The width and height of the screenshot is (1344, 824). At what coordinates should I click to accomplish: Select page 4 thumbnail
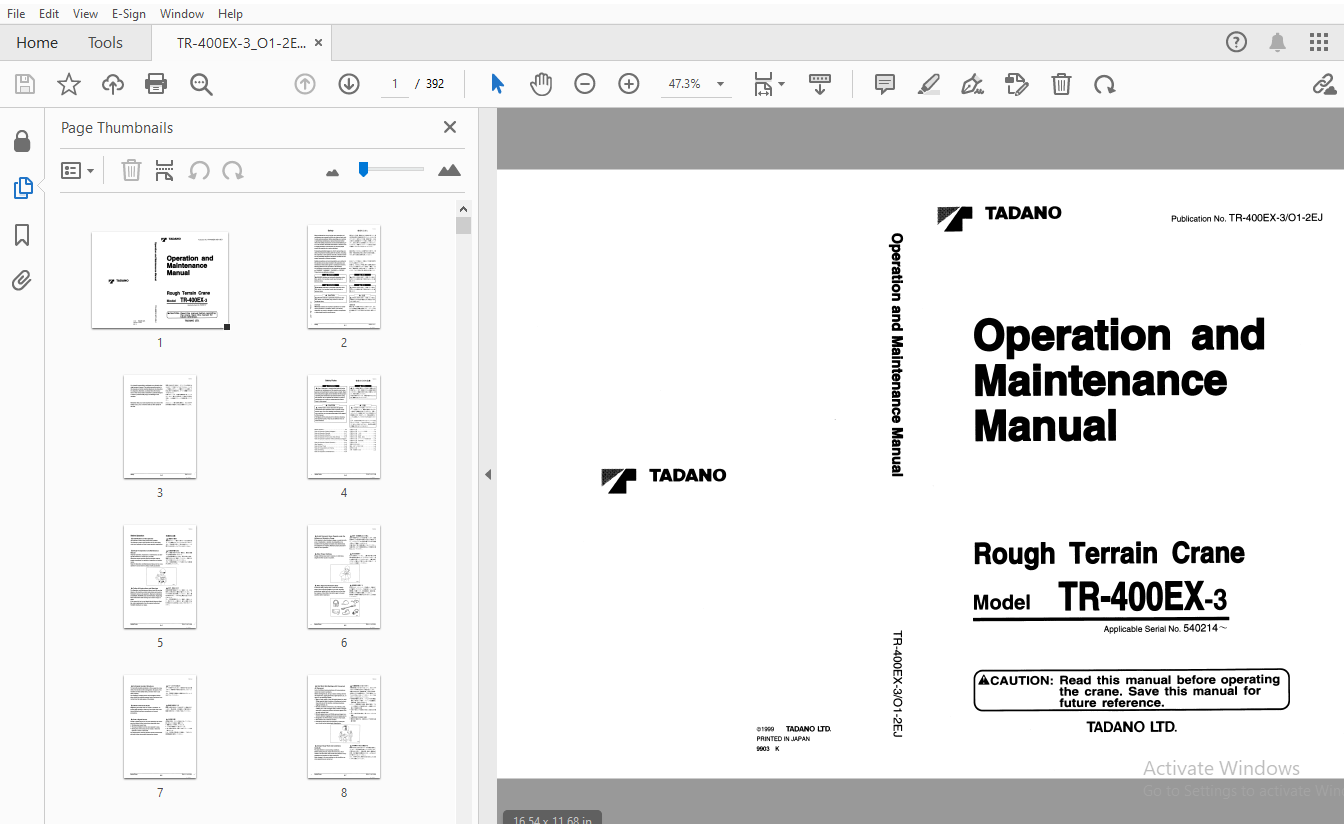[344, 426]
